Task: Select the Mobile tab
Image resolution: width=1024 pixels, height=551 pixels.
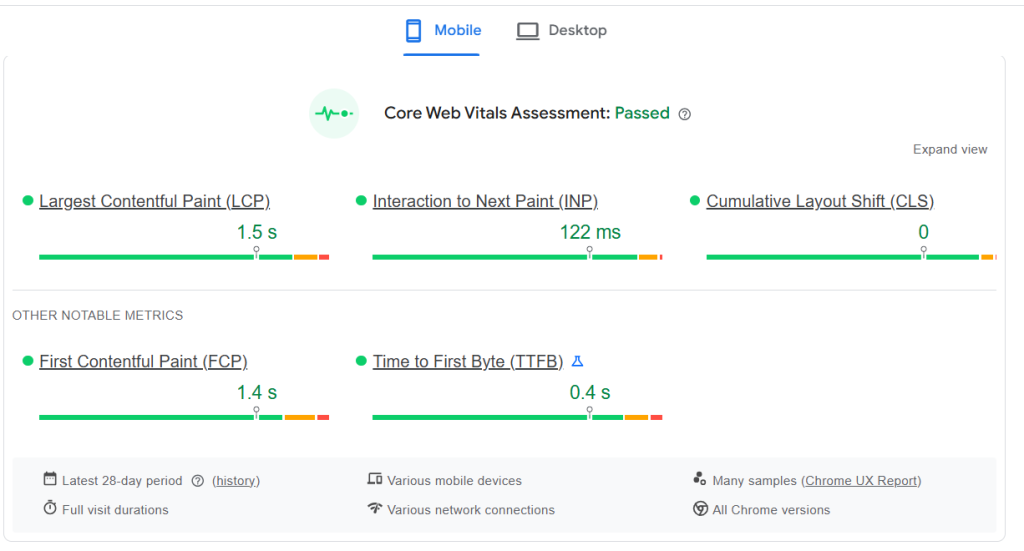Action: (442, 31)
